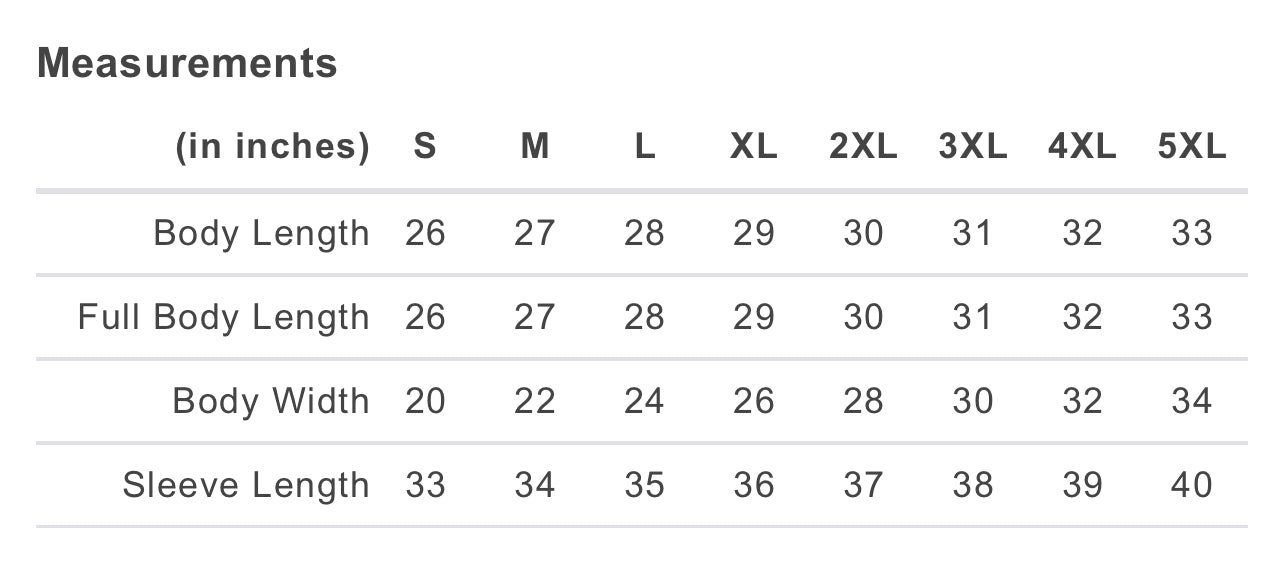The image size is (1284, 571).
Task: Click the L size column header
Action: coord(644,147)
